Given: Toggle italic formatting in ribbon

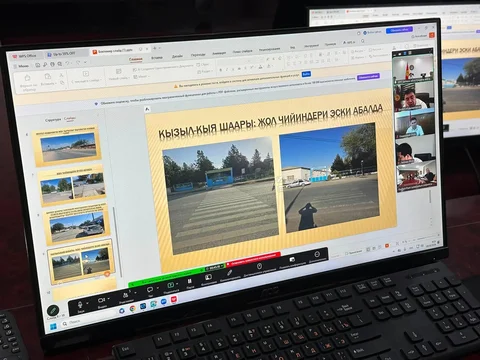Looking at the screenshot, I should (227, 69).
